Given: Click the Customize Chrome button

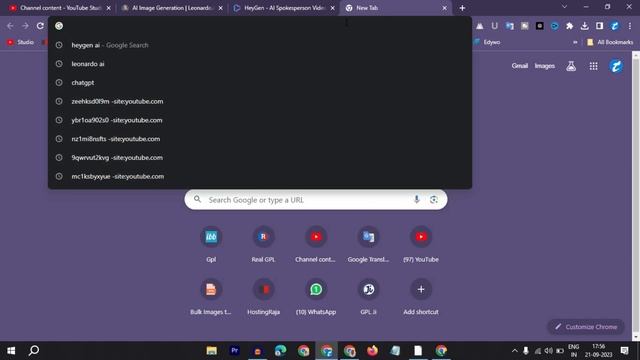Looking at the screenshot, I should [586, 327].
